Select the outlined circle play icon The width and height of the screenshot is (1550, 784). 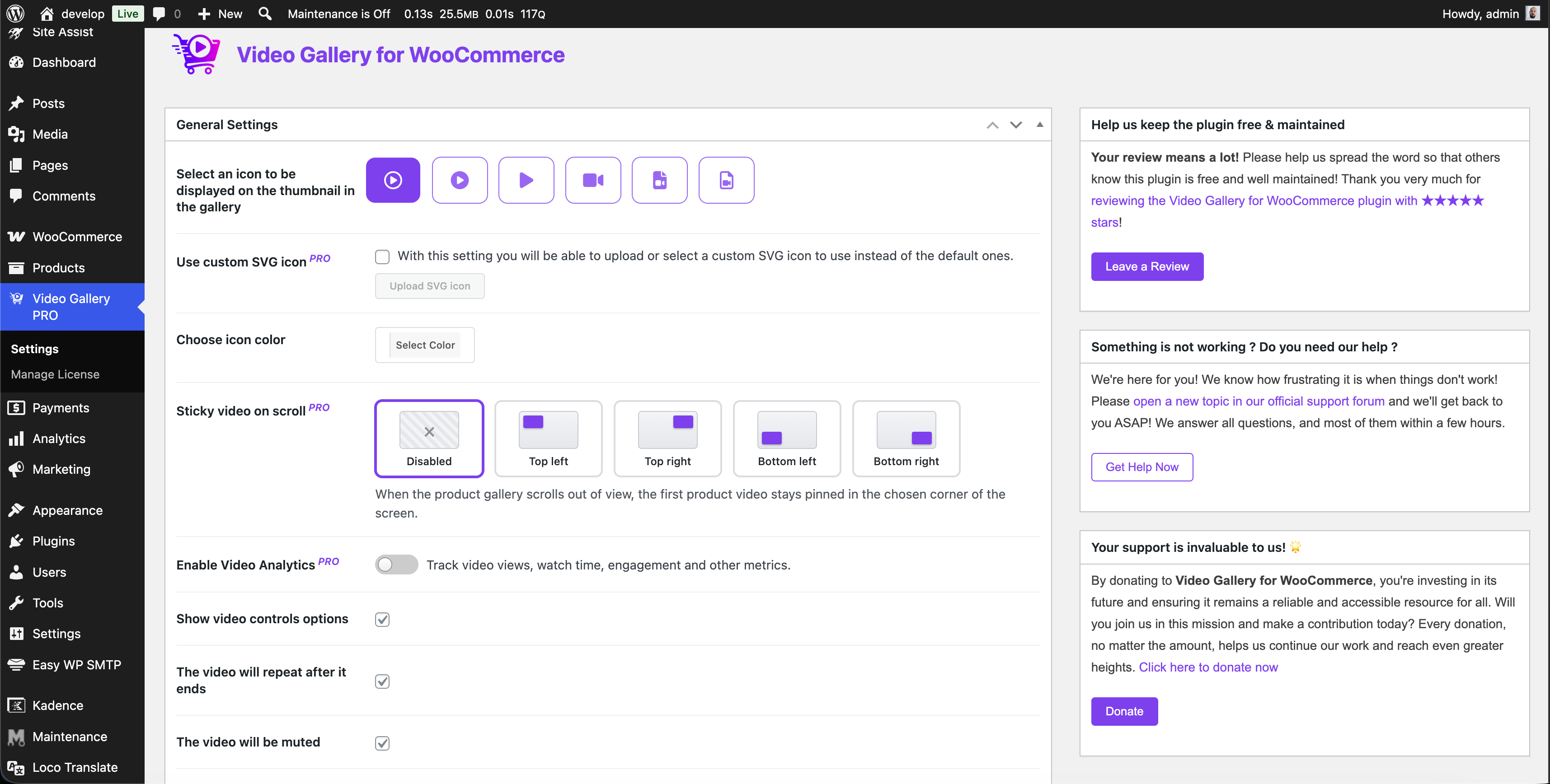393,180
